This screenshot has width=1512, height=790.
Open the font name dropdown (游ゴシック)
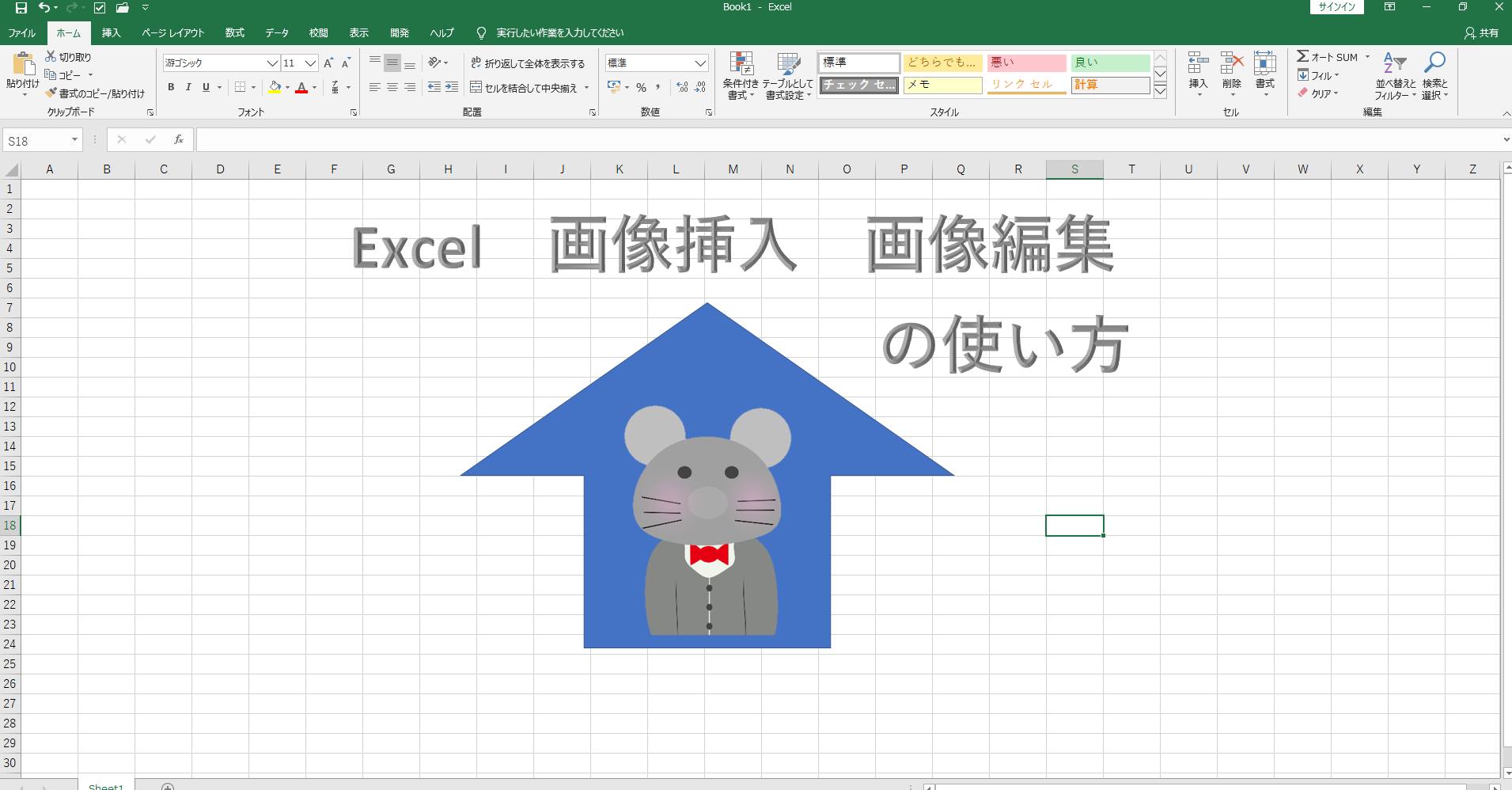(272, 63)
